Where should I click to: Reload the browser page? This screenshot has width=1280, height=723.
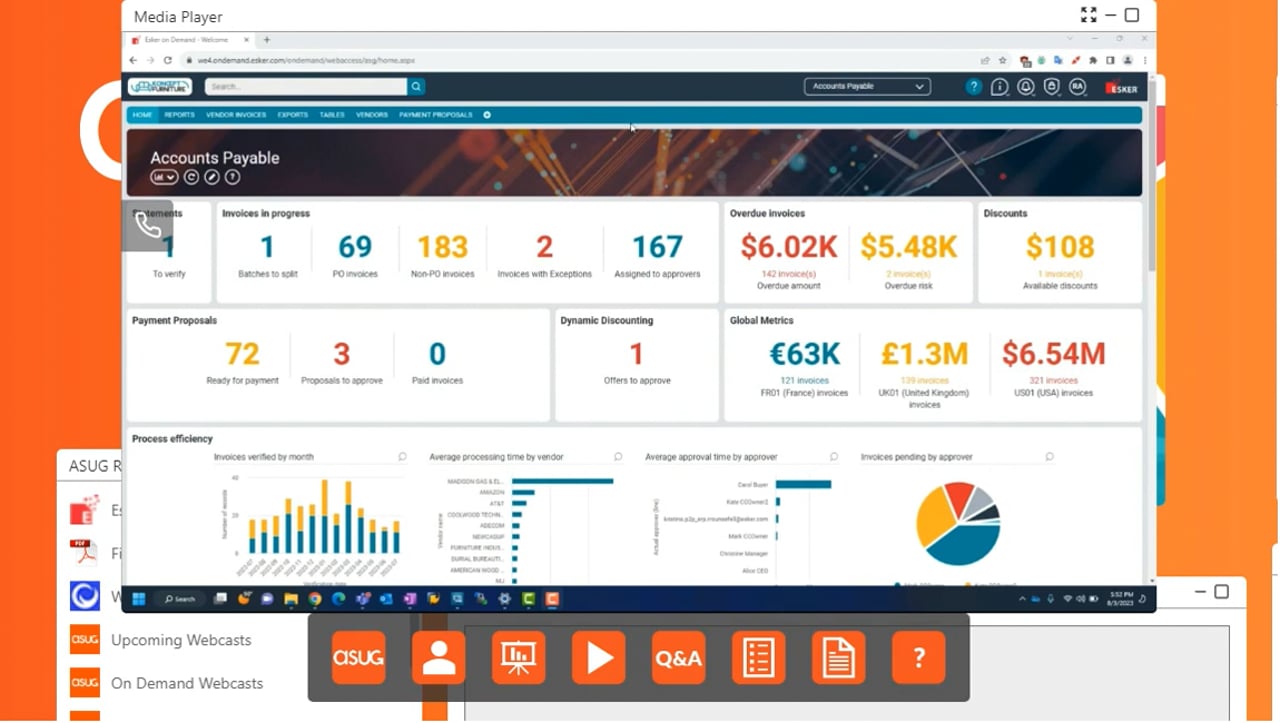(168, 60)
